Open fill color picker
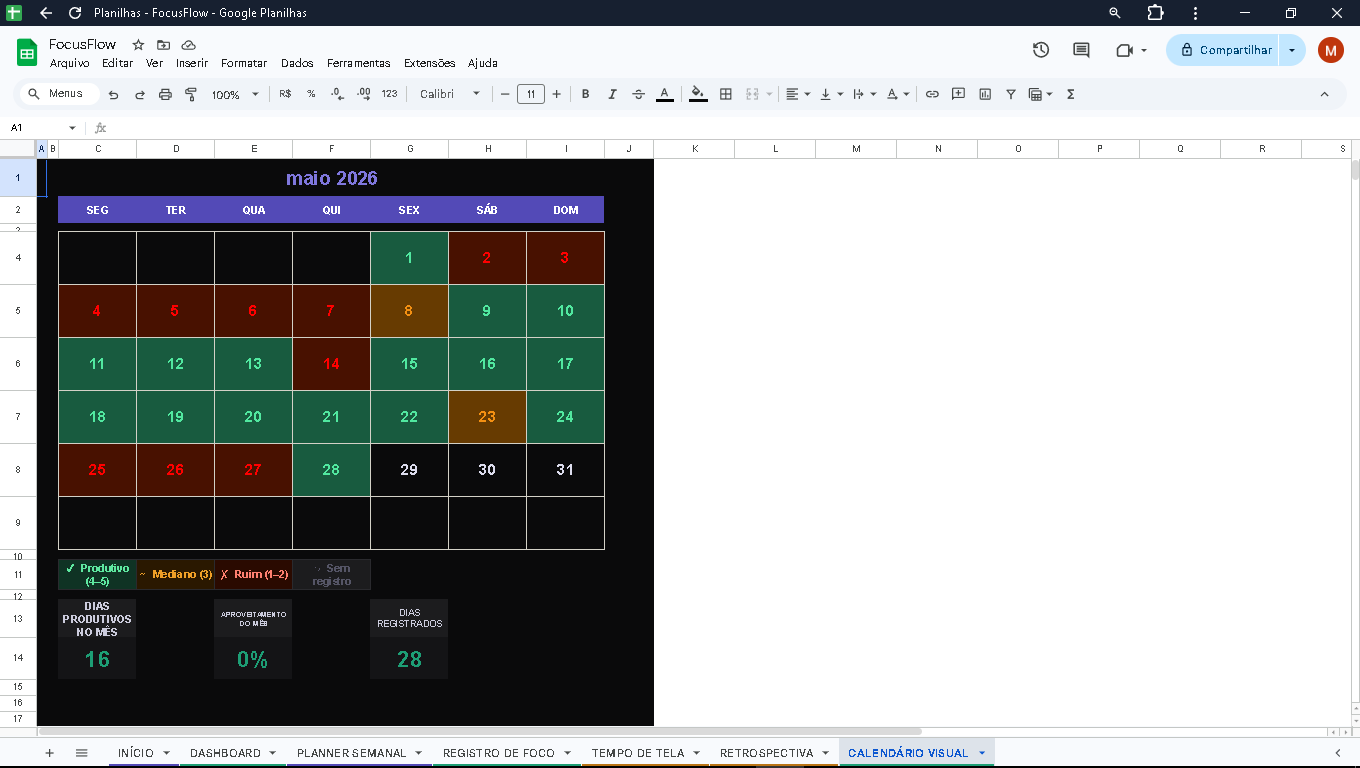Viewport: 1360px width, 768px height. tap(698, 94)
